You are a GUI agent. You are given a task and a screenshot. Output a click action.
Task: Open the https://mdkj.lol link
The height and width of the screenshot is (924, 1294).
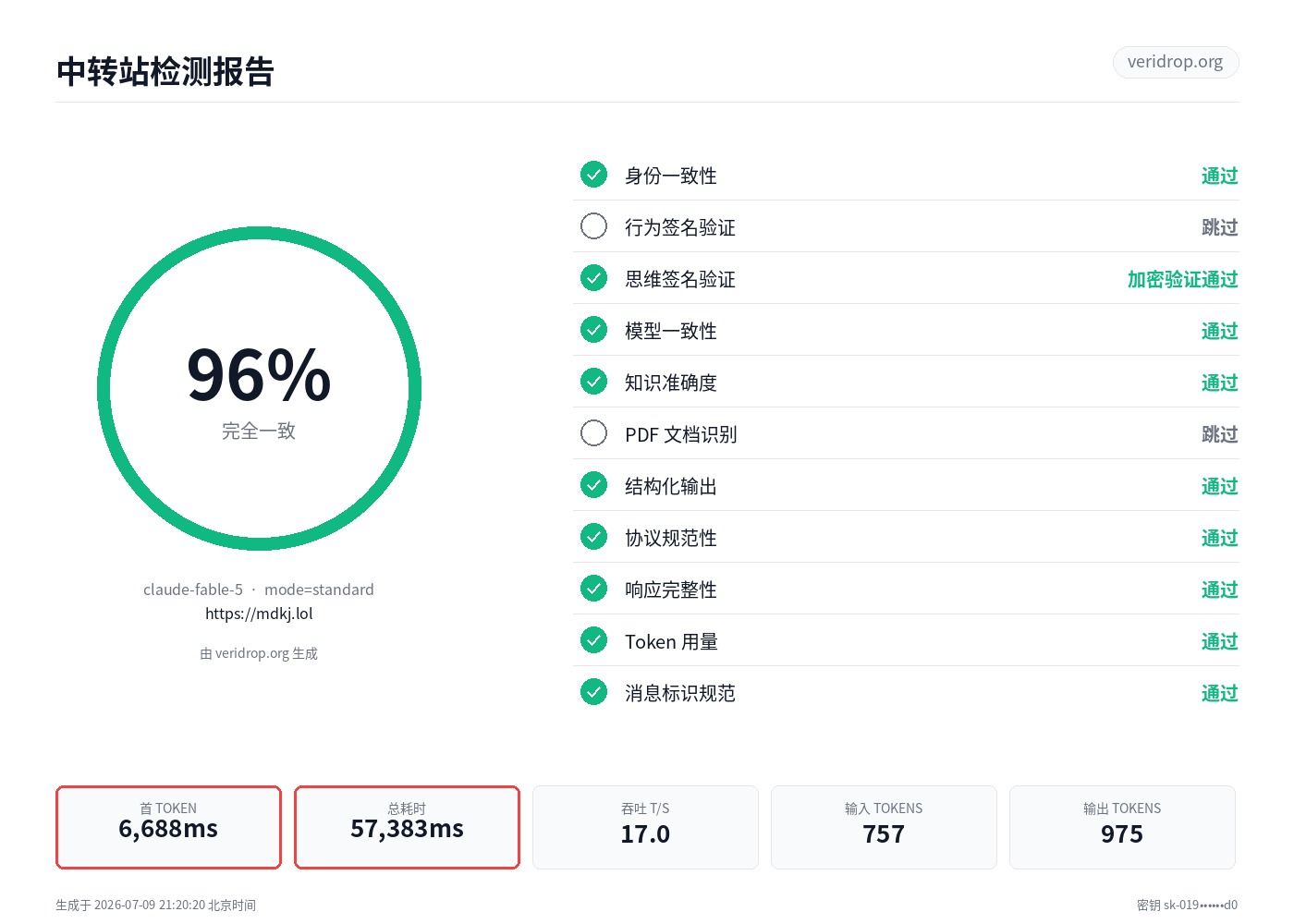click(259, 614)
